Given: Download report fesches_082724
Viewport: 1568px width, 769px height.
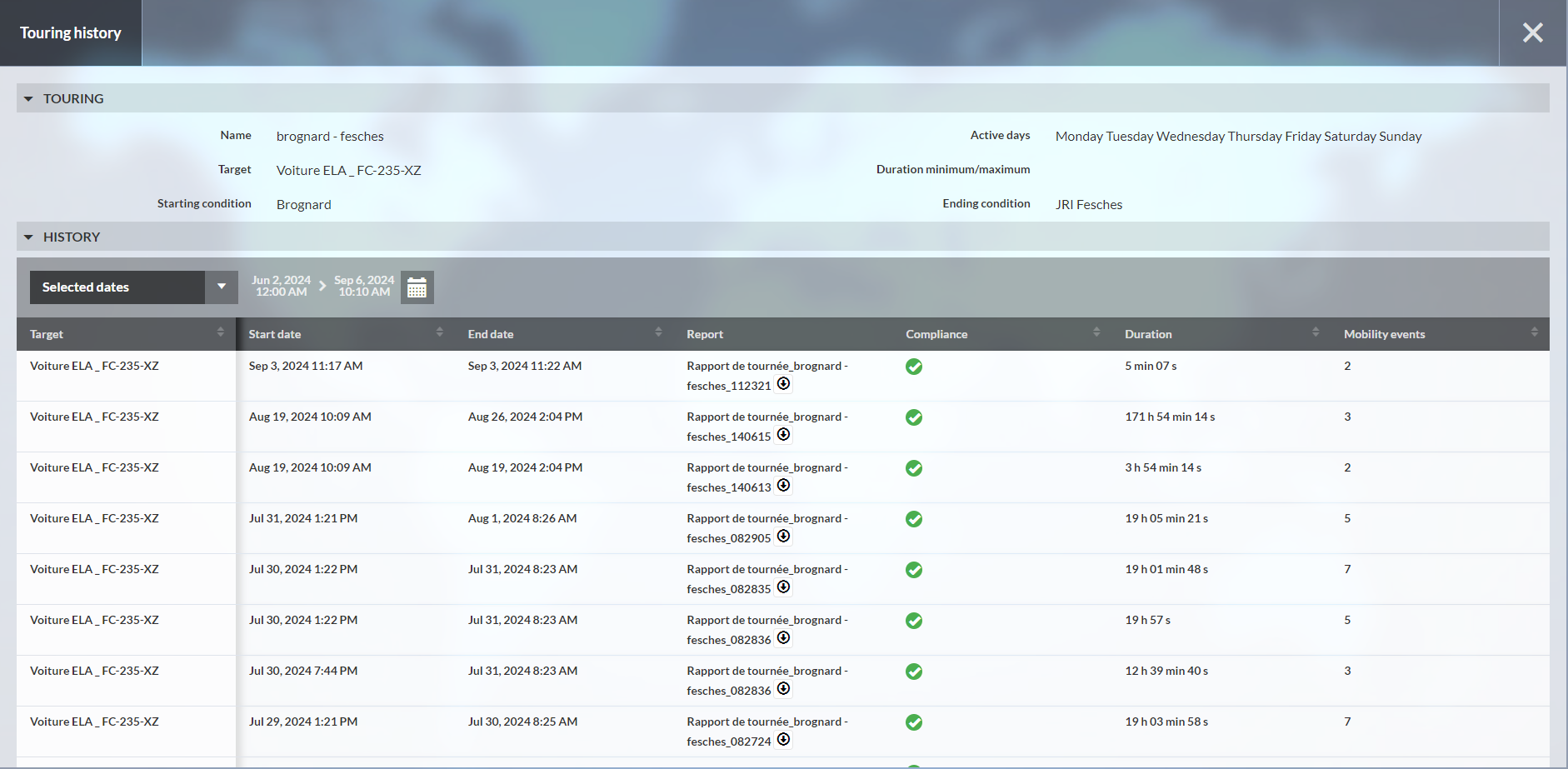Looking at the screenshot, I should tap(783, 740).
